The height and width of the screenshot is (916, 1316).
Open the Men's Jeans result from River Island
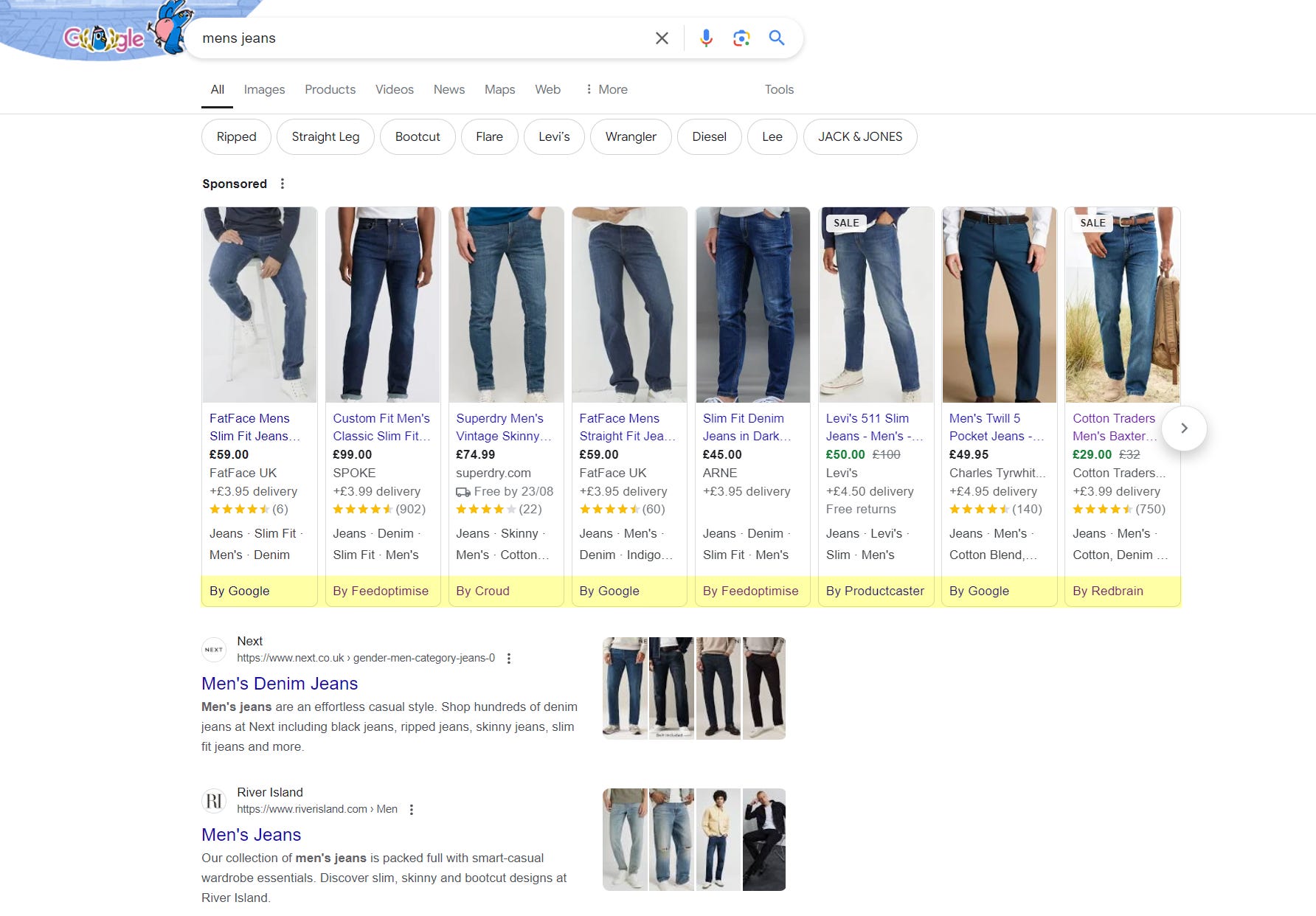[x=252, y=835]
